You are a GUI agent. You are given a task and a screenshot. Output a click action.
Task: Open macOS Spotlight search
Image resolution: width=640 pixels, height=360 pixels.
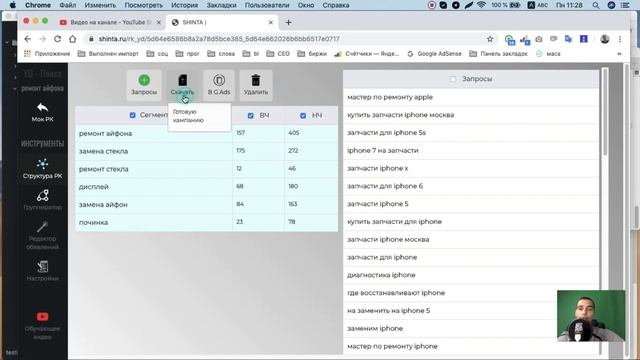click(x=596, y=5)
